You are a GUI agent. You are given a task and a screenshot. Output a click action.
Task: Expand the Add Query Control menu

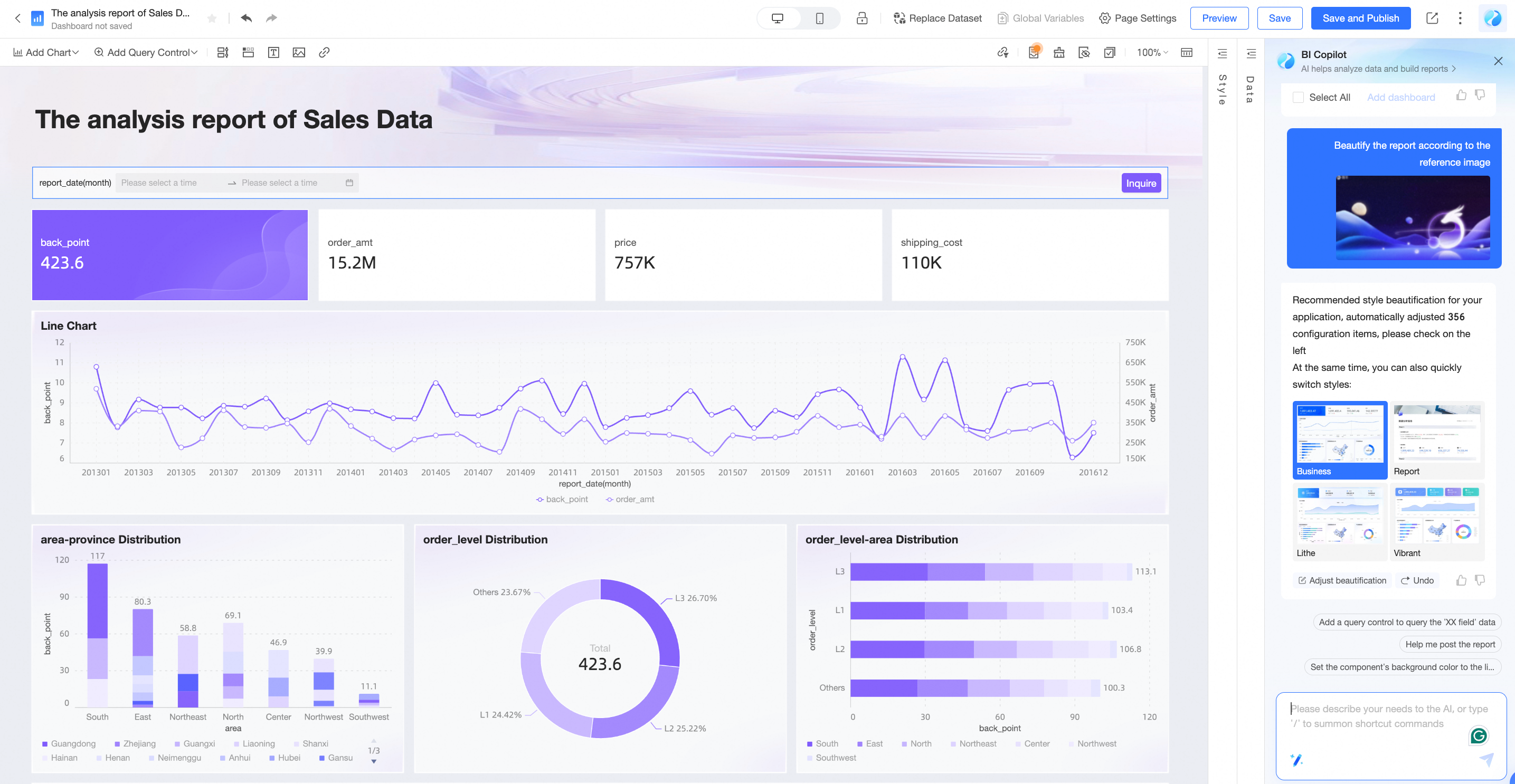point(146,52)
